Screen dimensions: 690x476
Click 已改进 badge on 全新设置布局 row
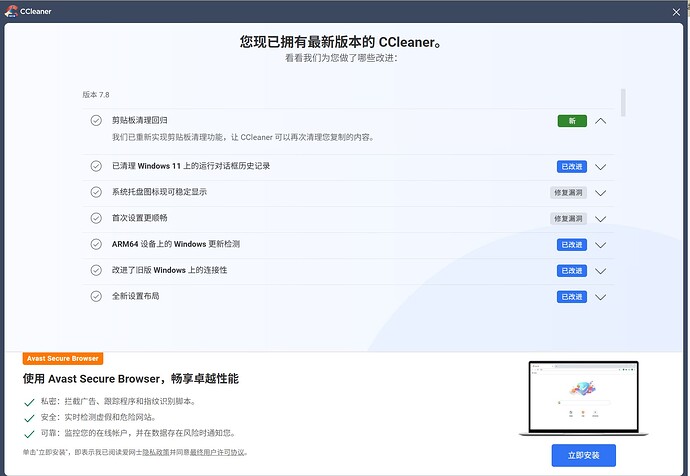coord(572,297)
